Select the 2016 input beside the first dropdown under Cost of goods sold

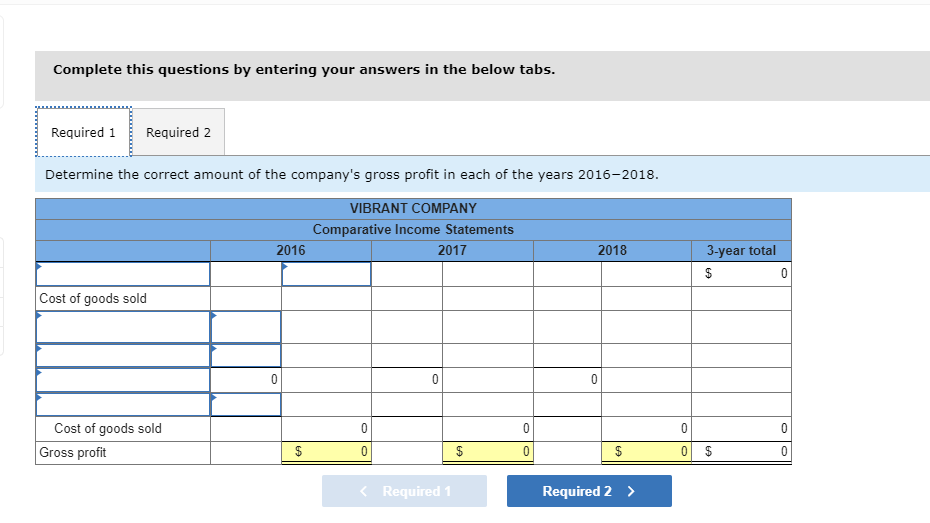point(246,327)
